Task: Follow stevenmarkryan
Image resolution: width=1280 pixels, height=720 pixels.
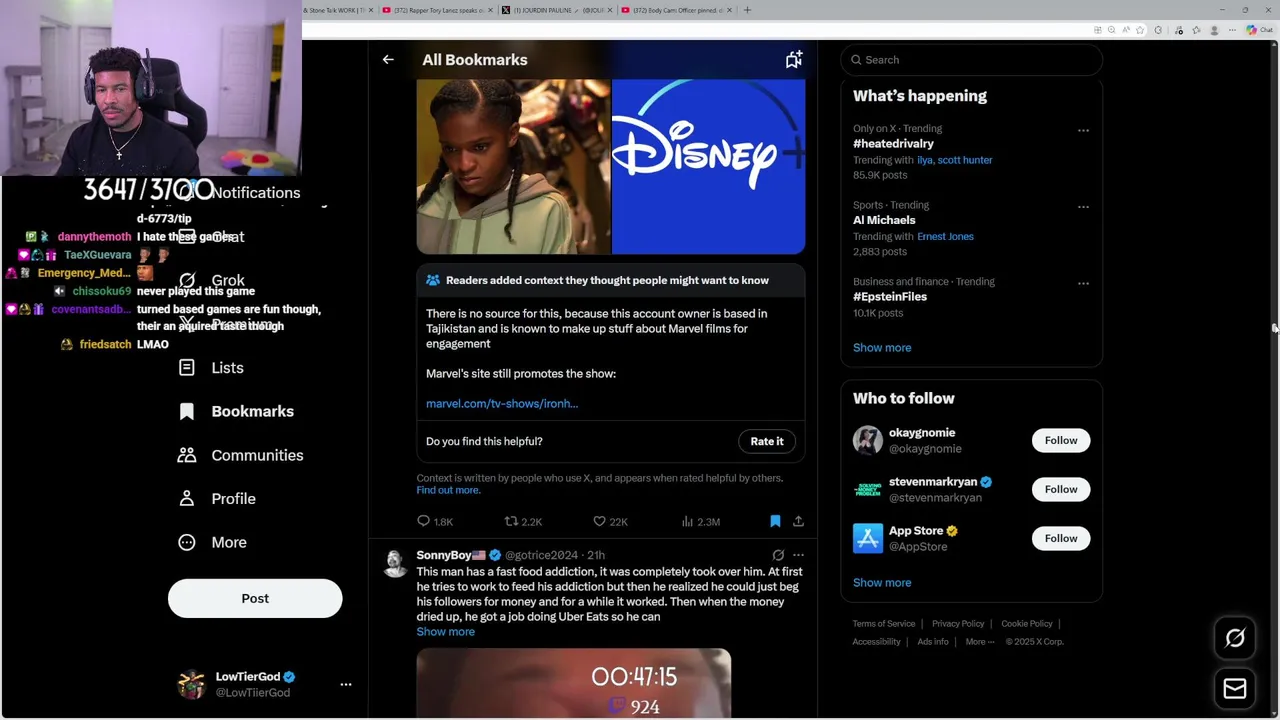Action: pyautogui.click(x=1061, y=489)
